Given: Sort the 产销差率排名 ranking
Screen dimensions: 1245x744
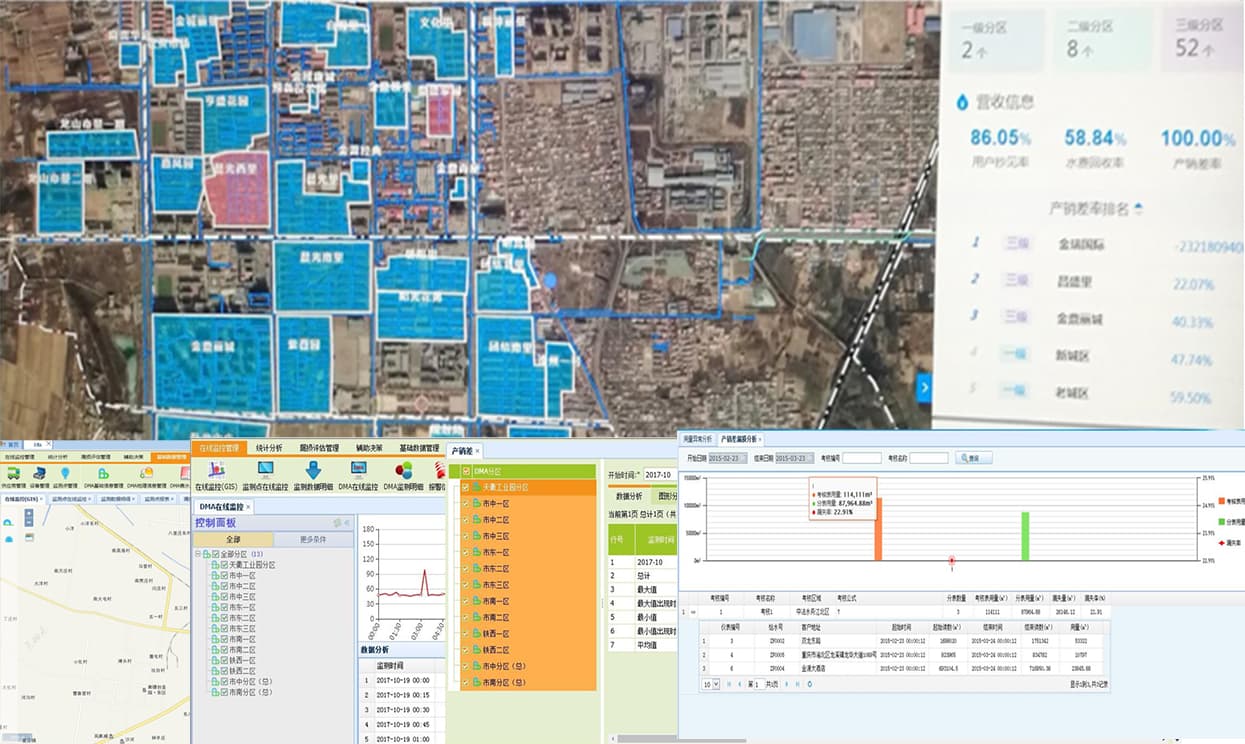Looking at the screenshot, I should 1138,209.
